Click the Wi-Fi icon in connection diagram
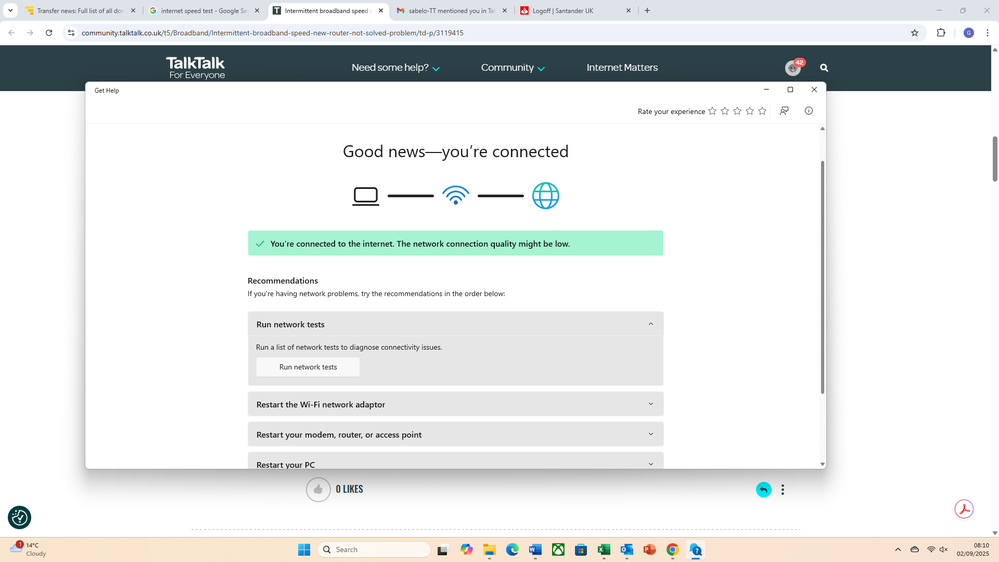 point(456,196)
